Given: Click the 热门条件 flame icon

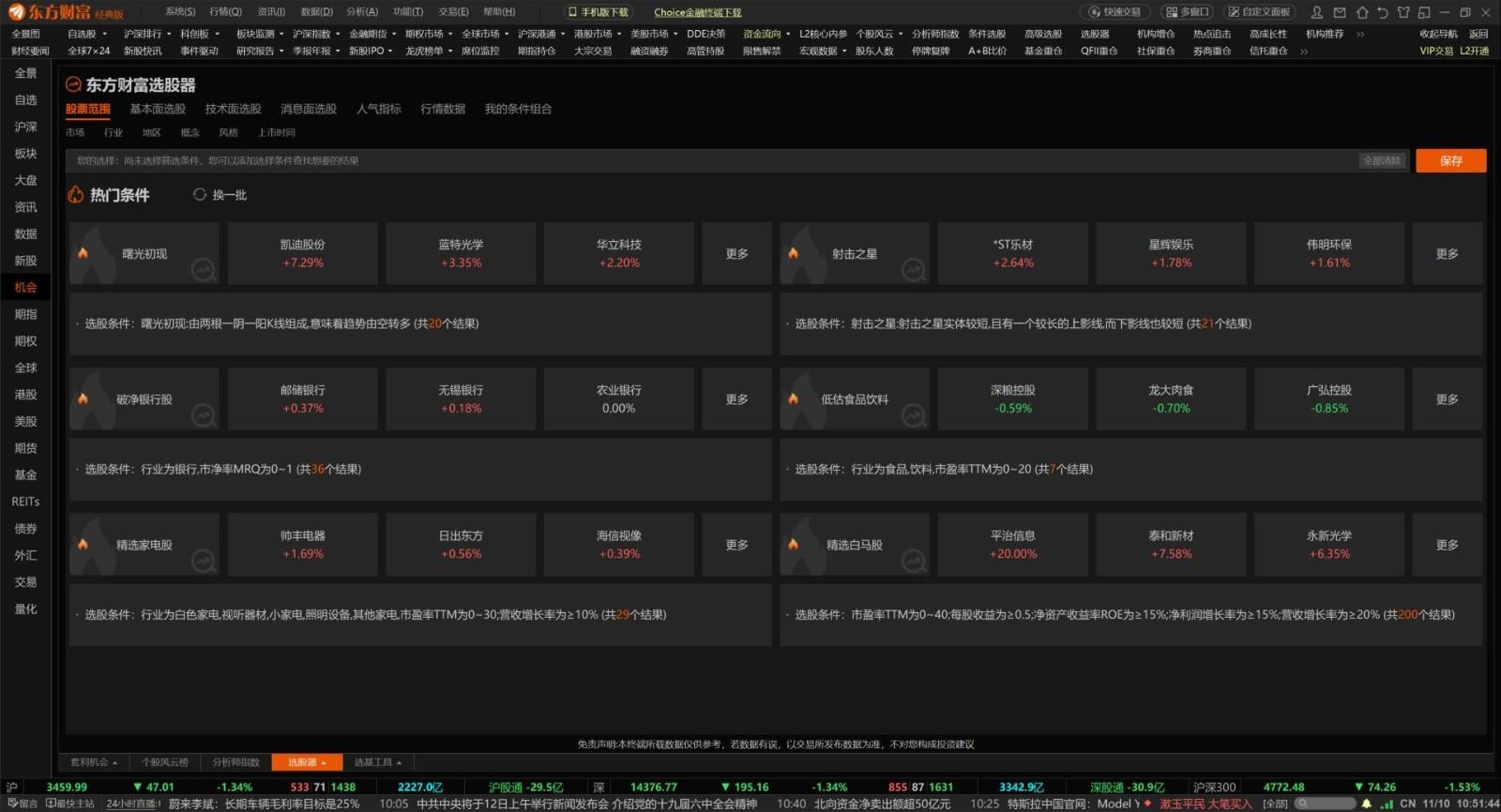Looking at the screenshot, I should 75,195.
